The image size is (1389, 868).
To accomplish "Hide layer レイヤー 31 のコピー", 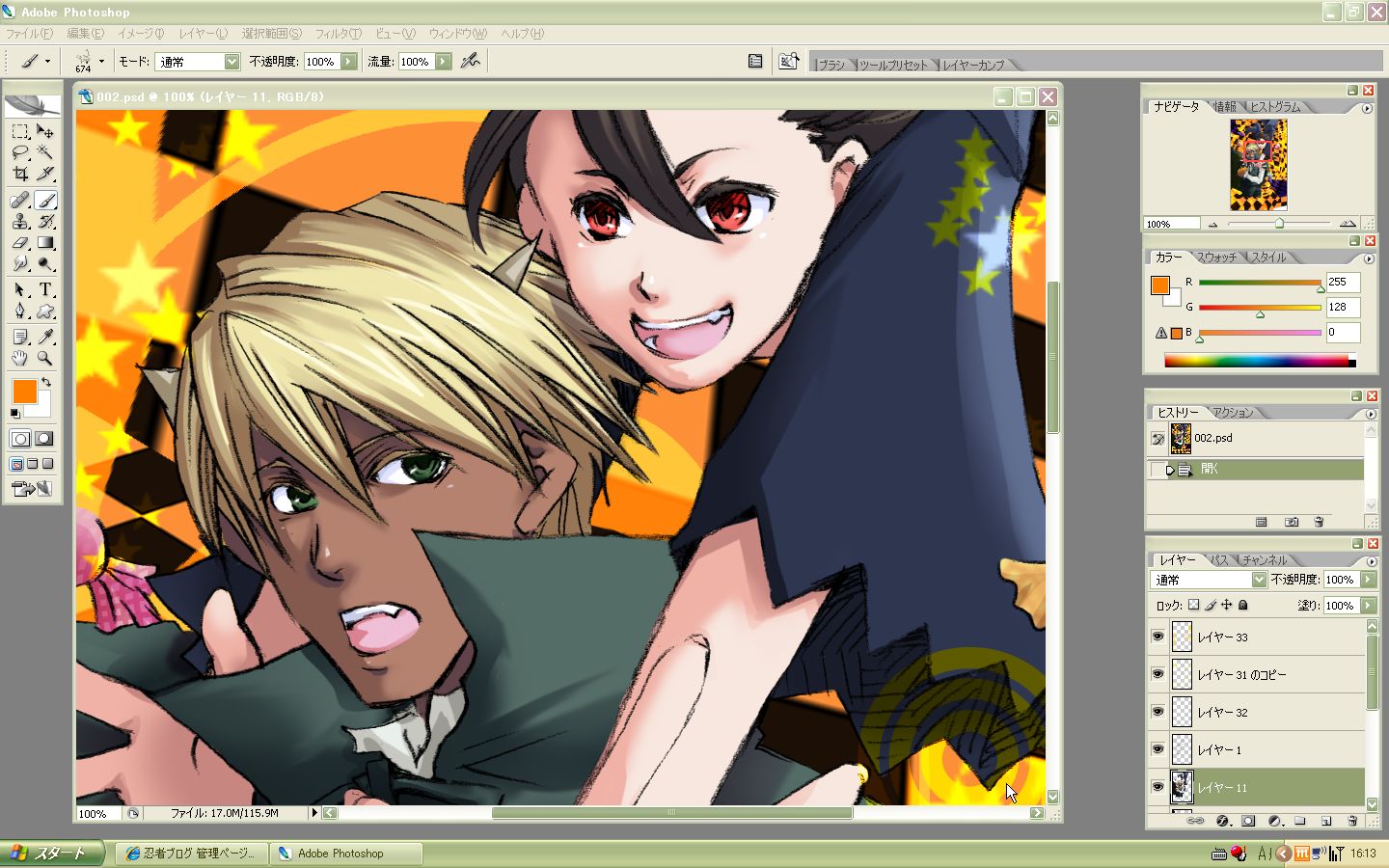I will coord(1157,674).
